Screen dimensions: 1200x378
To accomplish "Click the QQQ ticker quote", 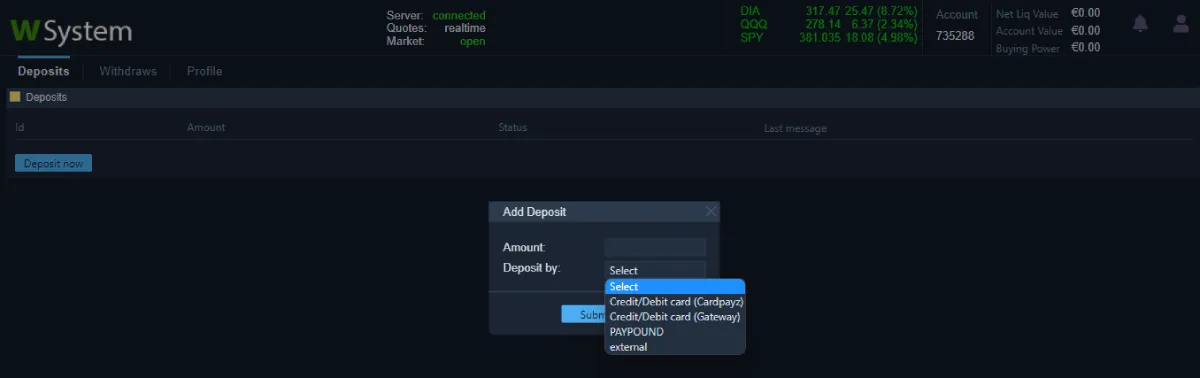I will [828, 24].
